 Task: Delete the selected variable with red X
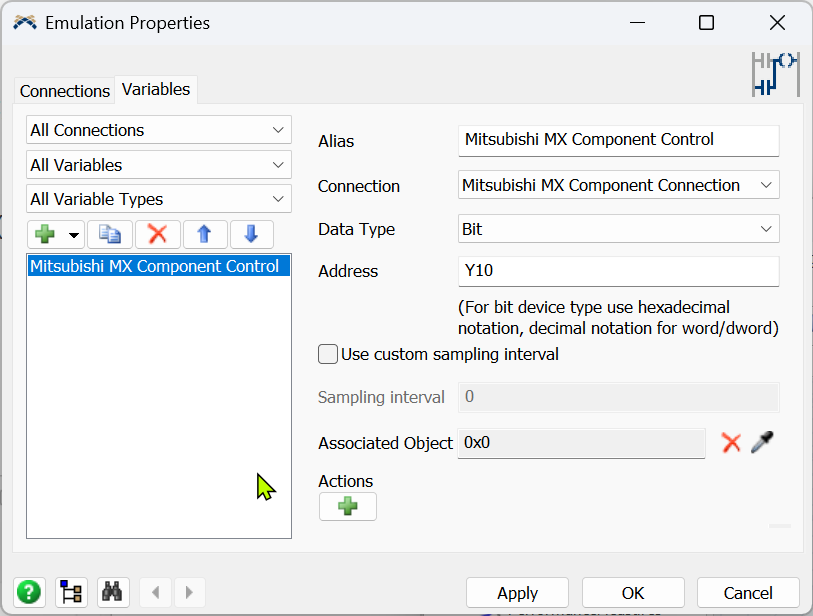pyautogui.click(x=157, y=234)
